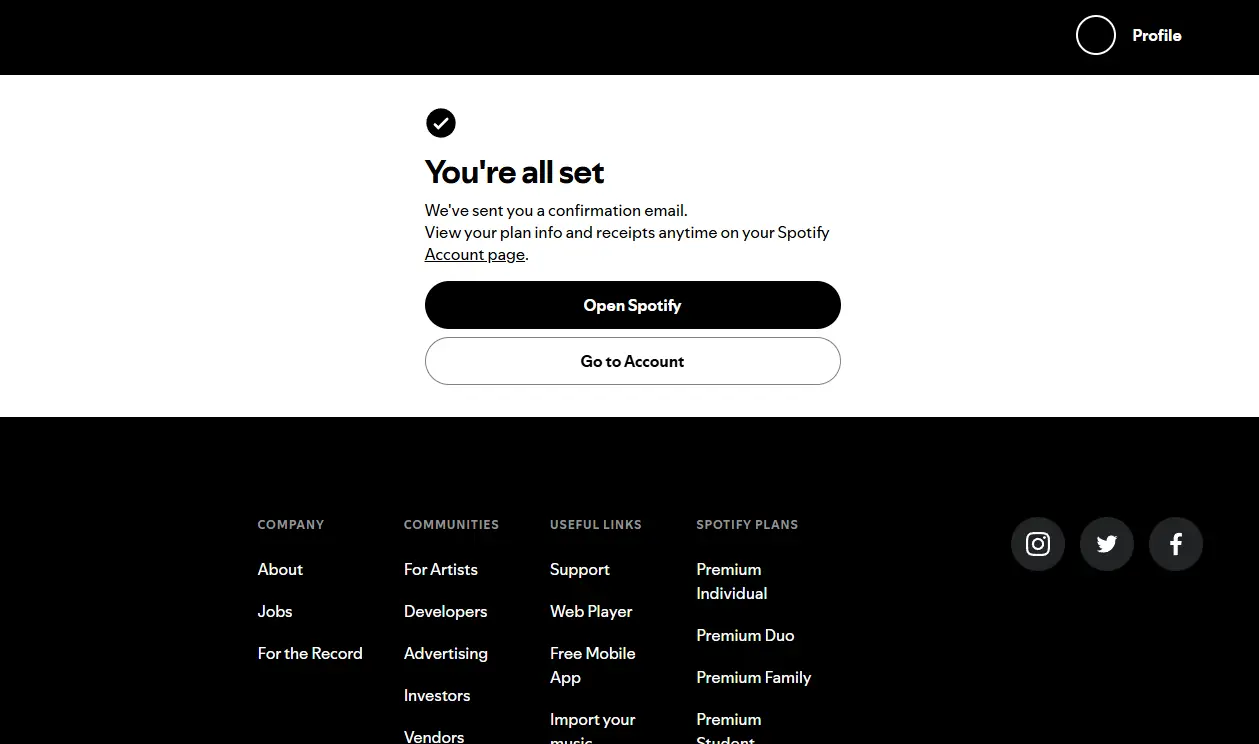Click the Go to Account button

633,361
